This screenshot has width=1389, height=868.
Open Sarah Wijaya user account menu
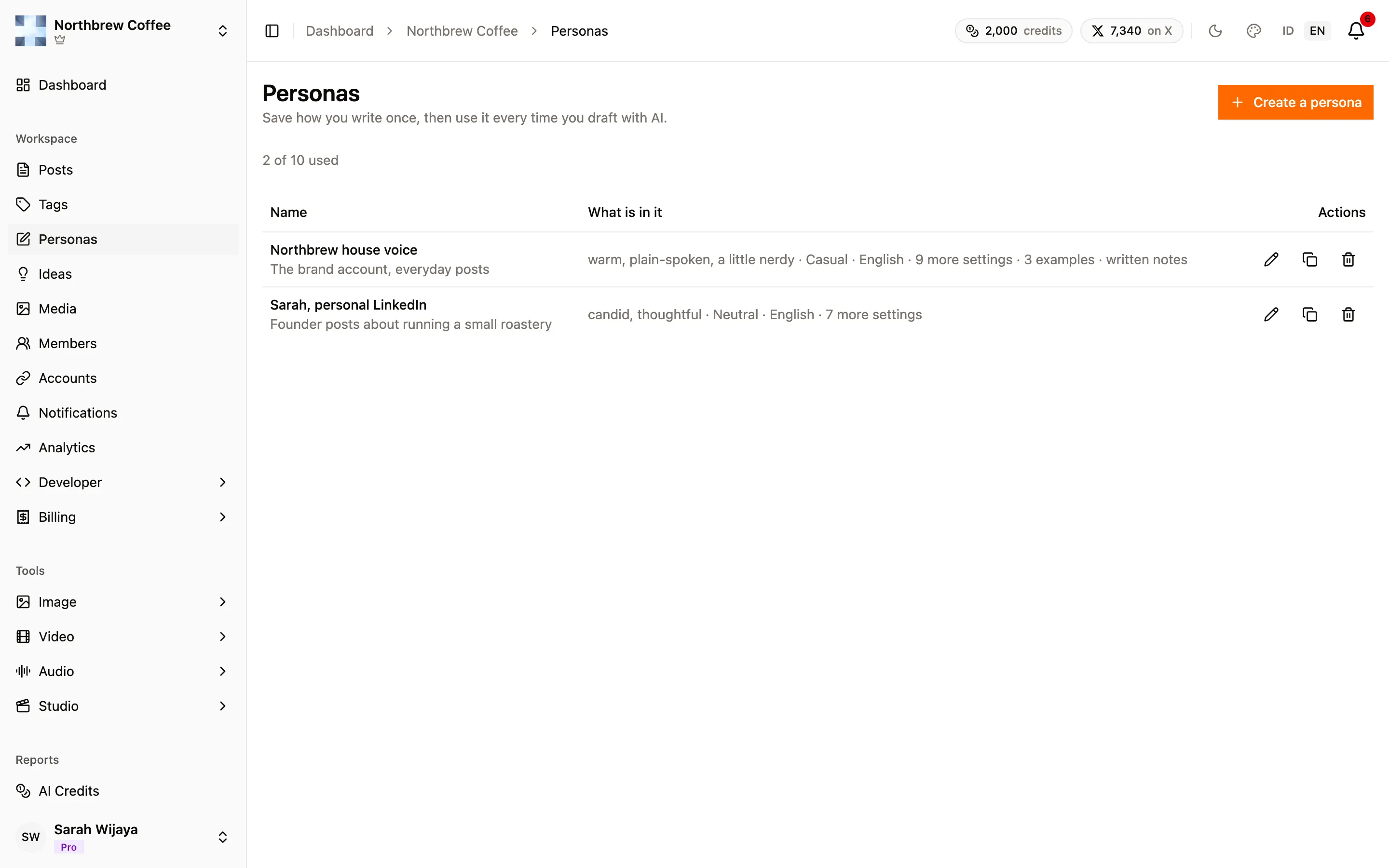point(123,837)
